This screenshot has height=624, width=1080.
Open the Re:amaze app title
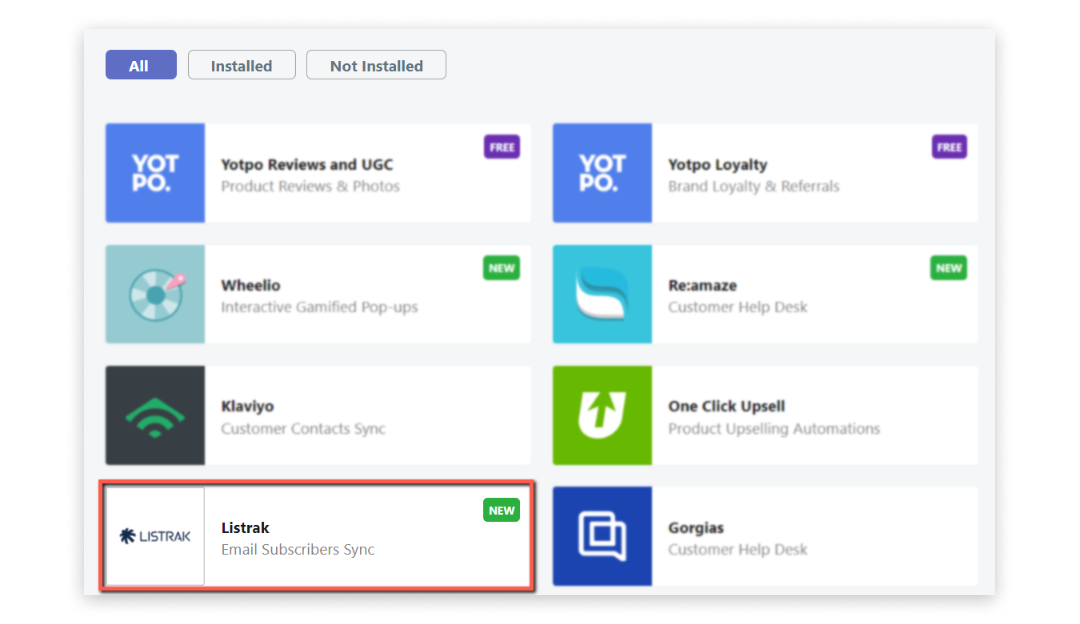click(x=703, y=285)
